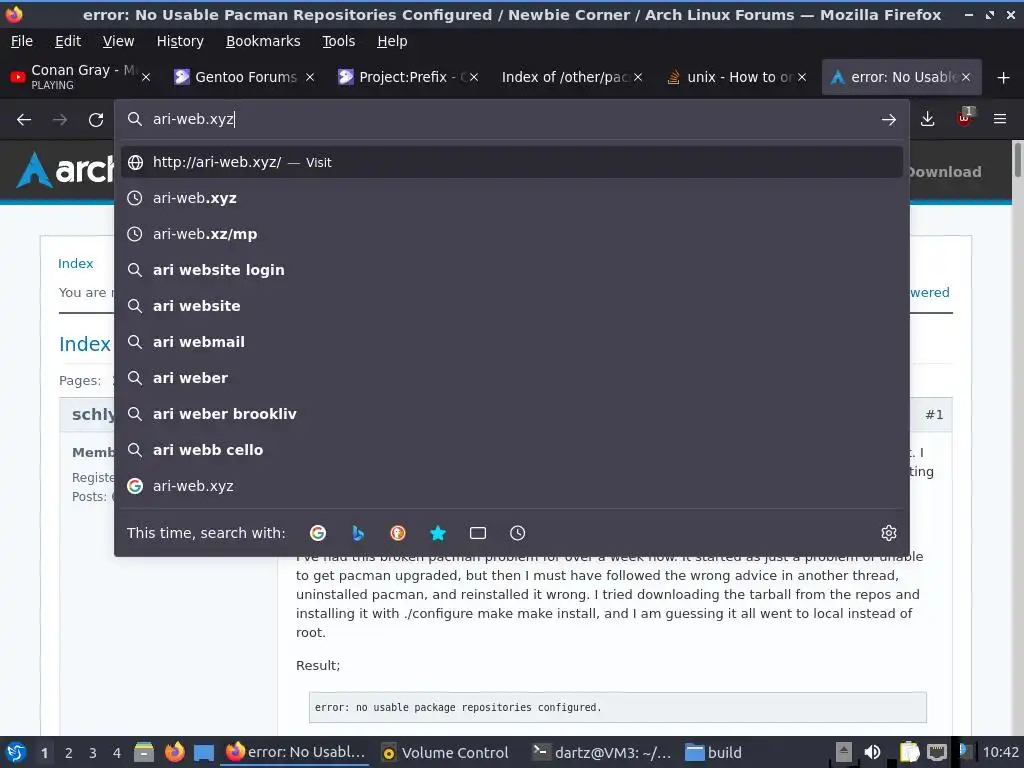Reload the current page
Screen dimensions: 1024x768
tap(96, 120)
